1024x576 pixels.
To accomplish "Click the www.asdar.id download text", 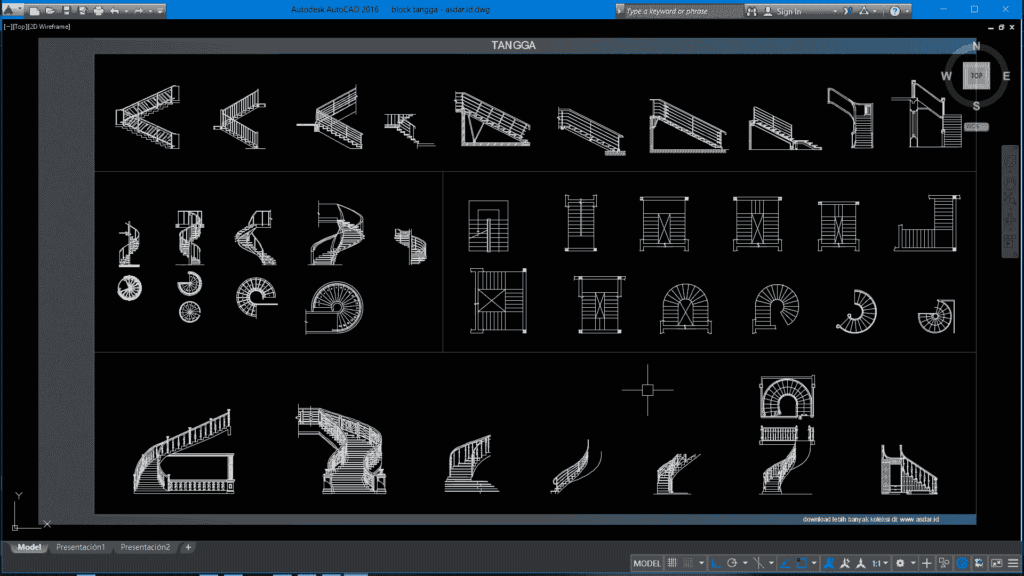I will point(871,519).
